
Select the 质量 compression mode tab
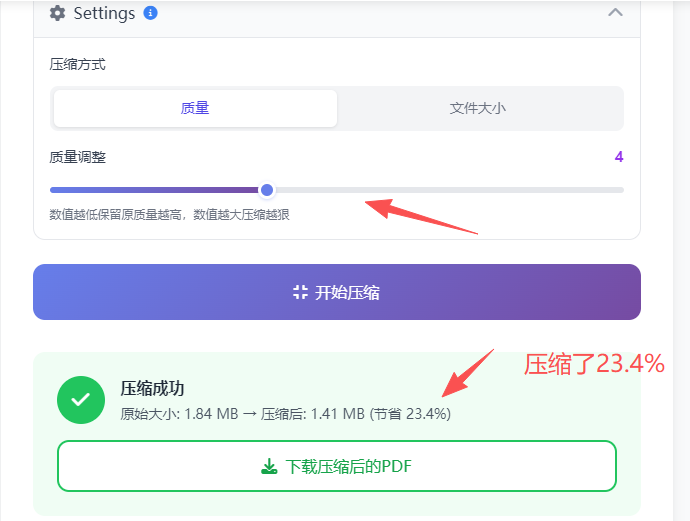point(195,108)
